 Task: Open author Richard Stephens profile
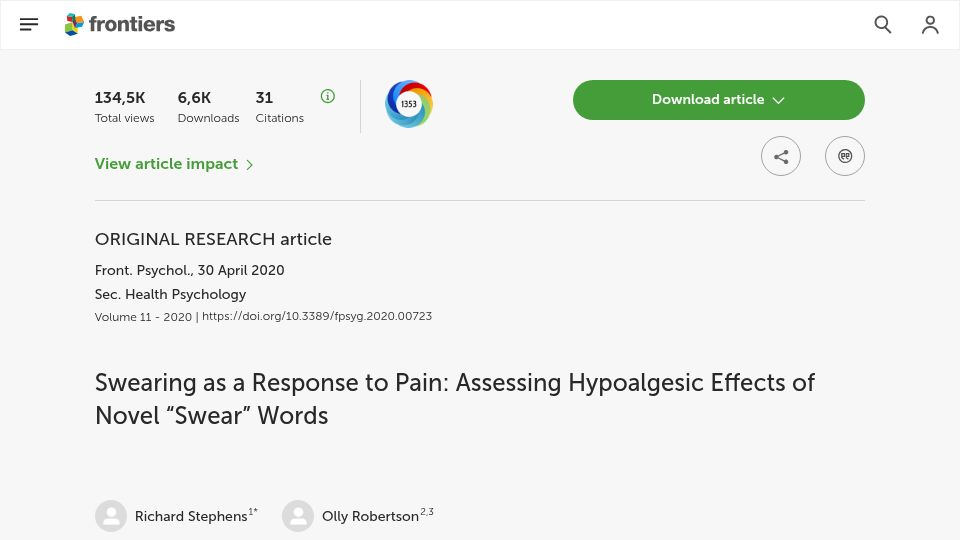pos(191,516)
